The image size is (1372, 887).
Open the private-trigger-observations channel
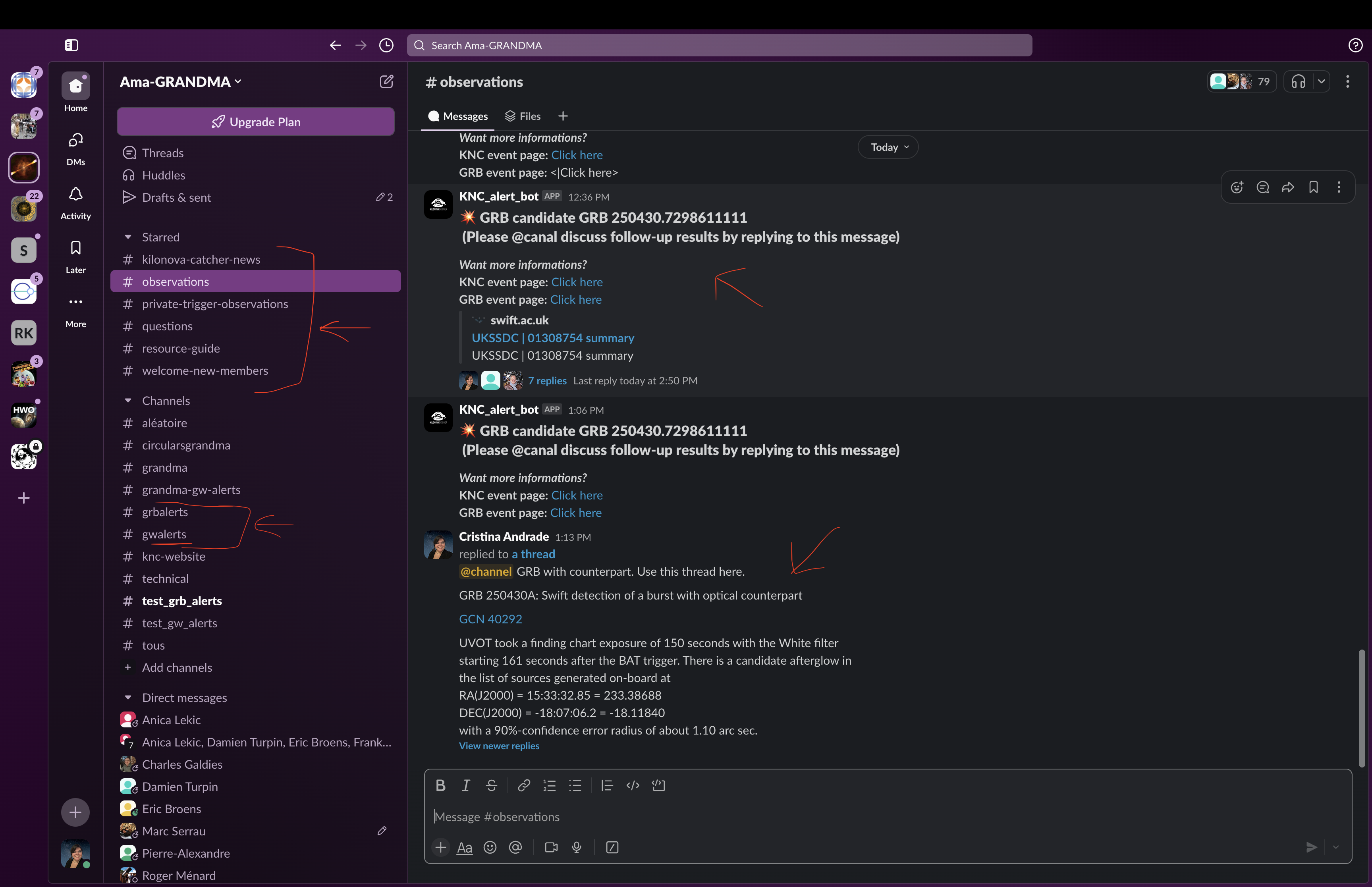(256, 304)
